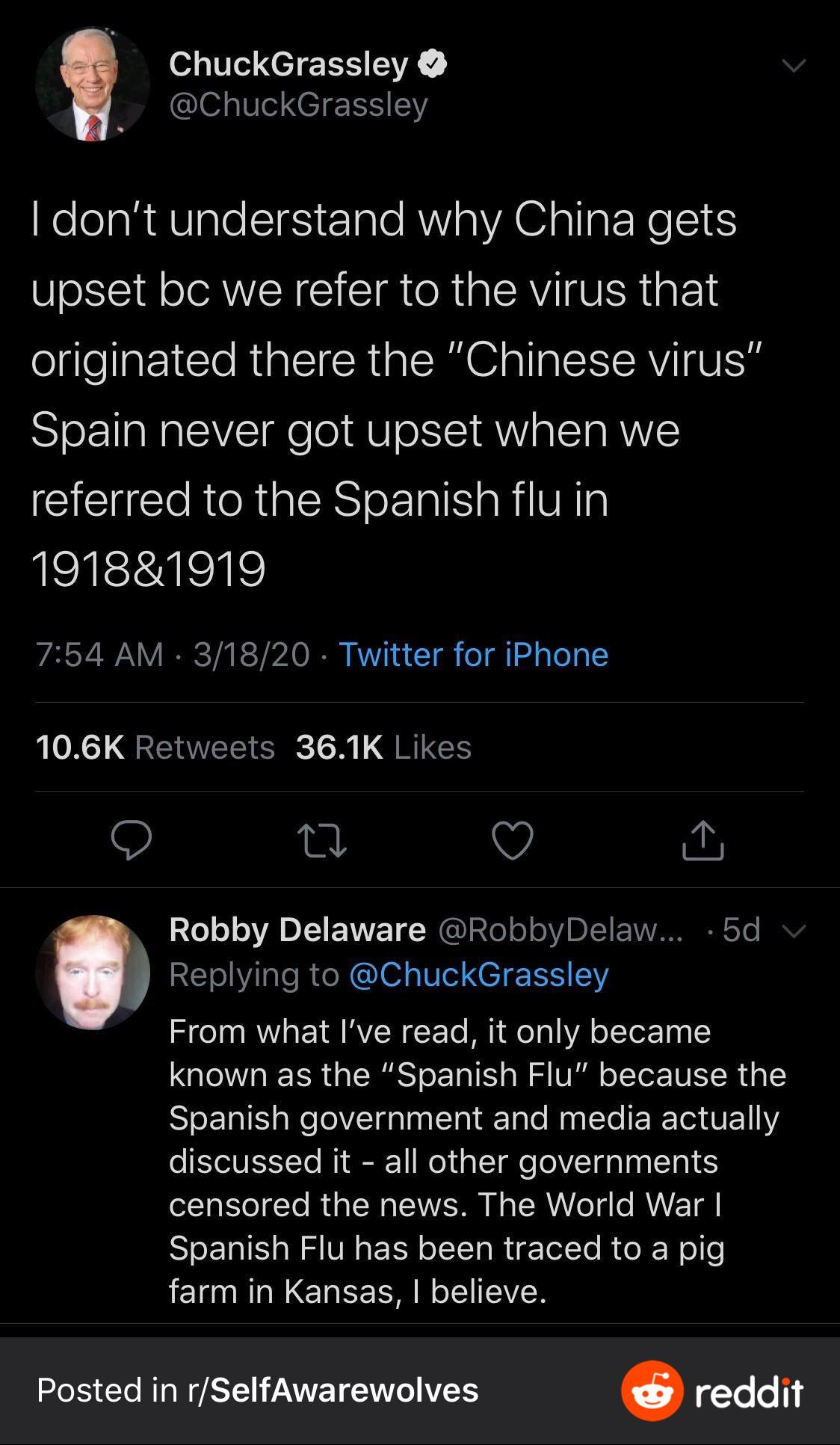
Task: View Robby Delaware's avatar photo
Action: pos(93,972)
